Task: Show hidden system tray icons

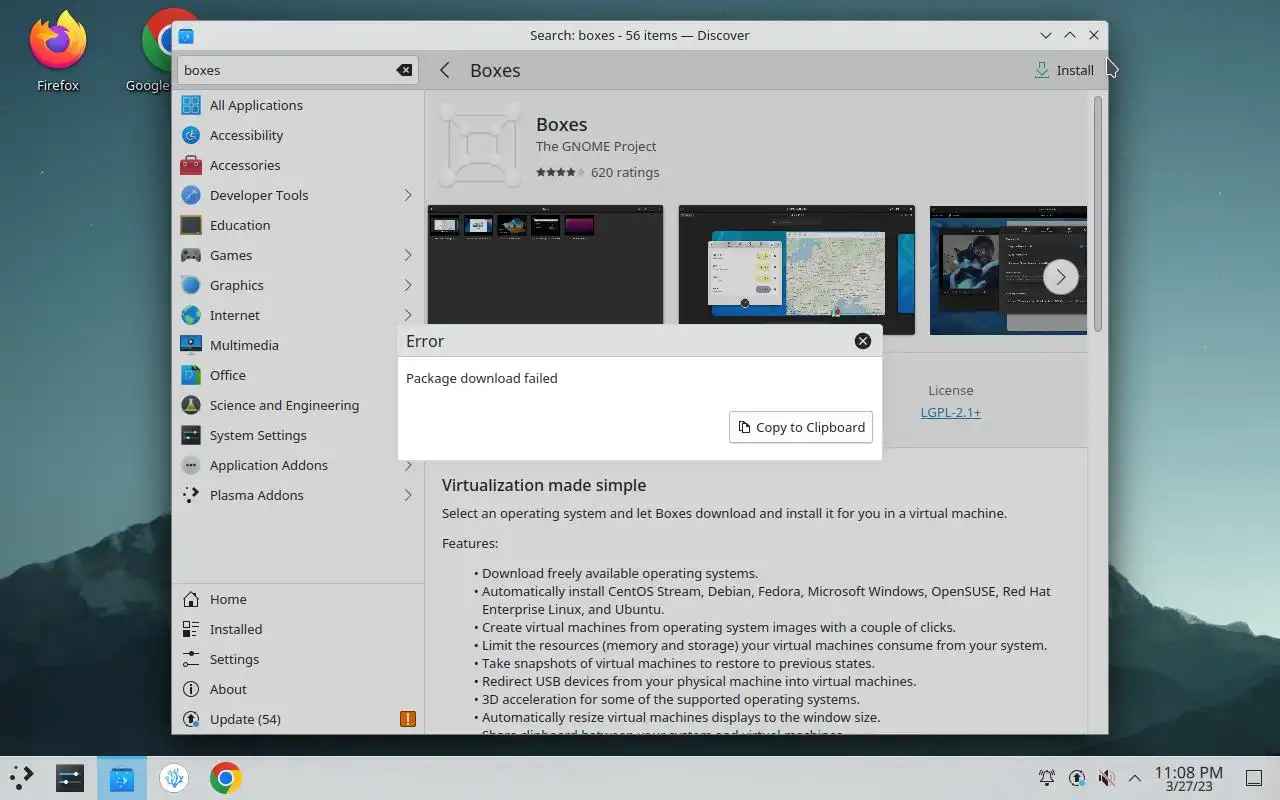Action: pyautogui.click(x=1135, y=778)
